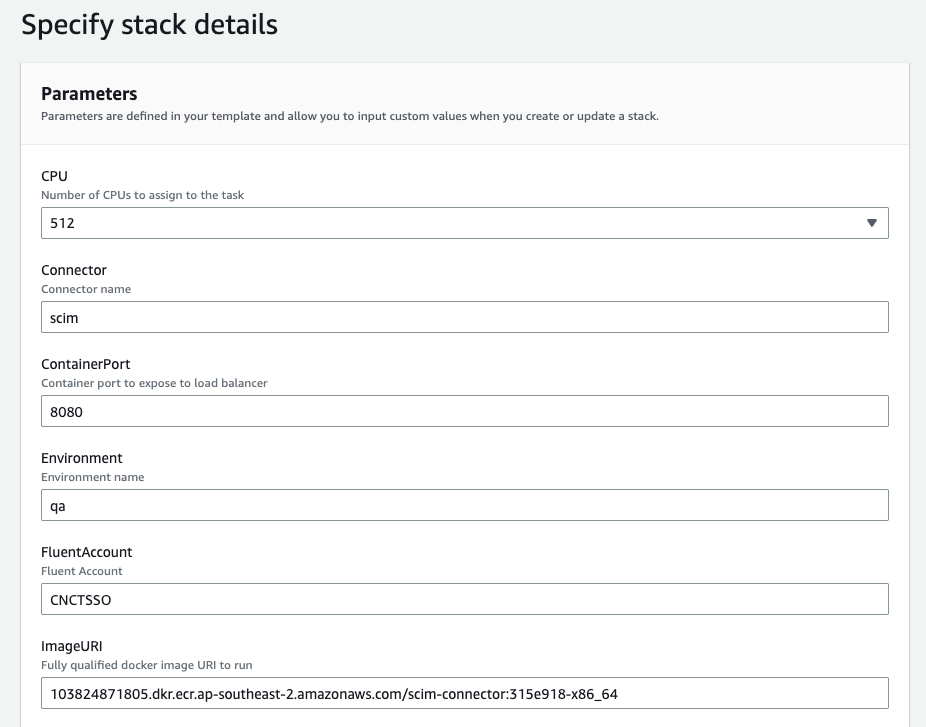Click the ContainerPort field label
This screenshot has width=926, height=727.
click(x=85, y=364)
